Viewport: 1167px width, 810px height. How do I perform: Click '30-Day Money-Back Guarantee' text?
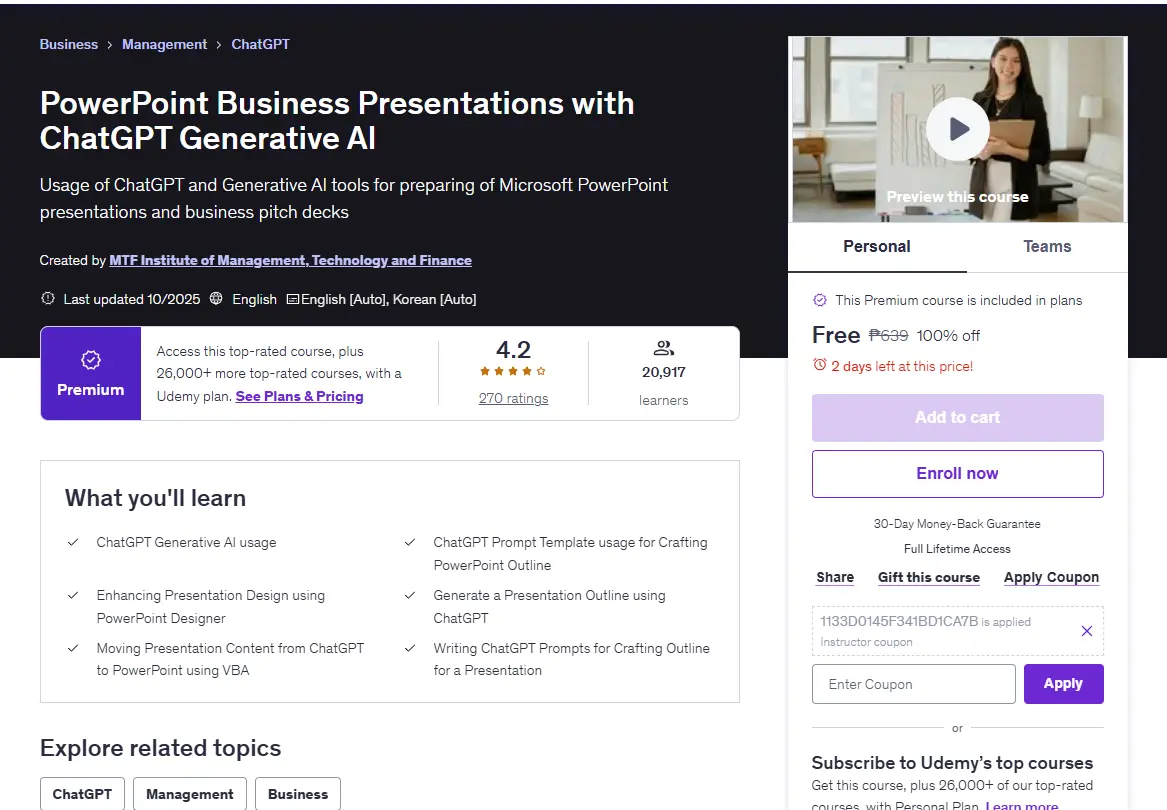pos(957,524)
